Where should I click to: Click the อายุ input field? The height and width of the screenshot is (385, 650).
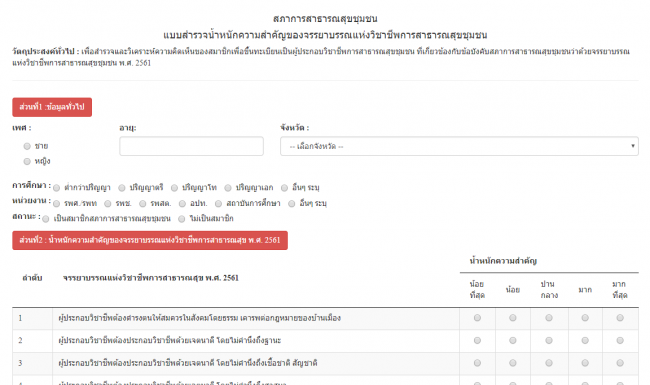coord(191,146)
